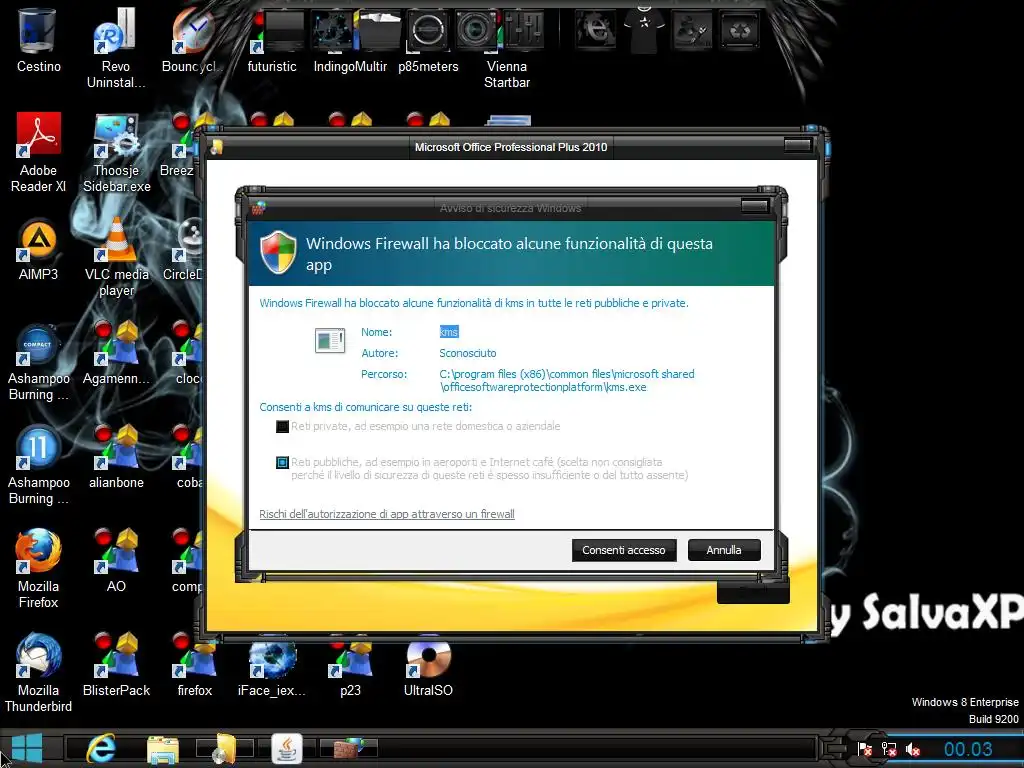Image resolution: width=1024 pixels, height=768 pixels.
Task: Click the kms program icon in the dialog
Action: pos(330,340)
